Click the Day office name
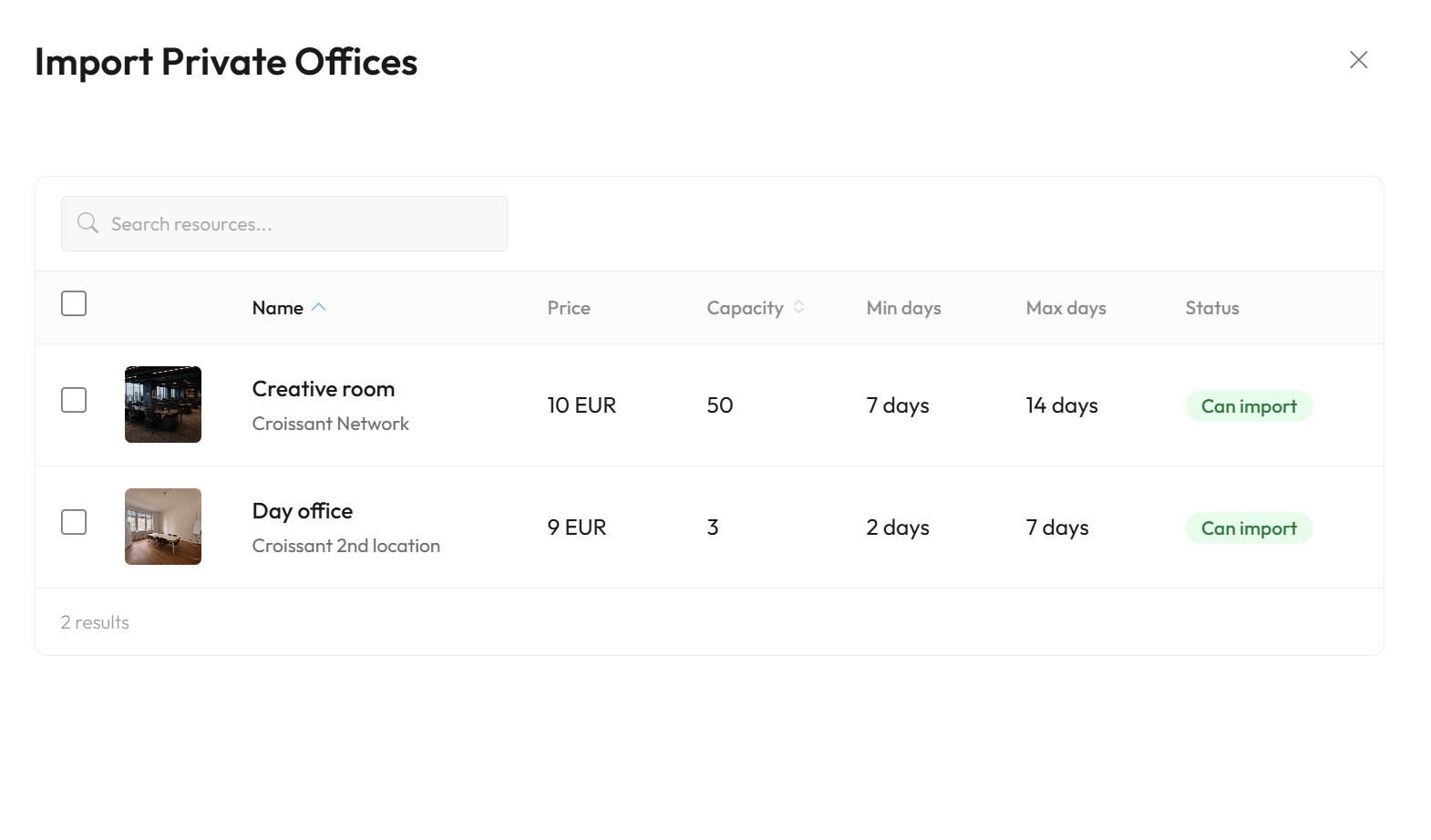The image size is (1431, 840). 303,511
